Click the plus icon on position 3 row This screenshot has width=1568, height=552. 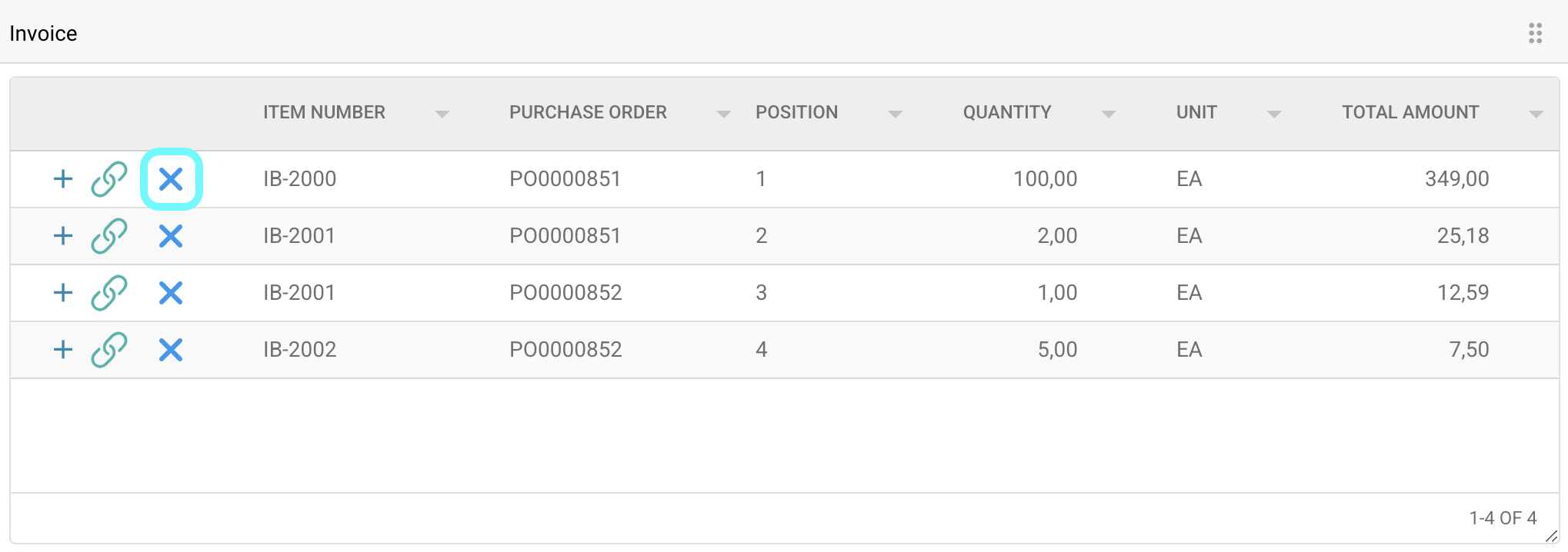63,293
